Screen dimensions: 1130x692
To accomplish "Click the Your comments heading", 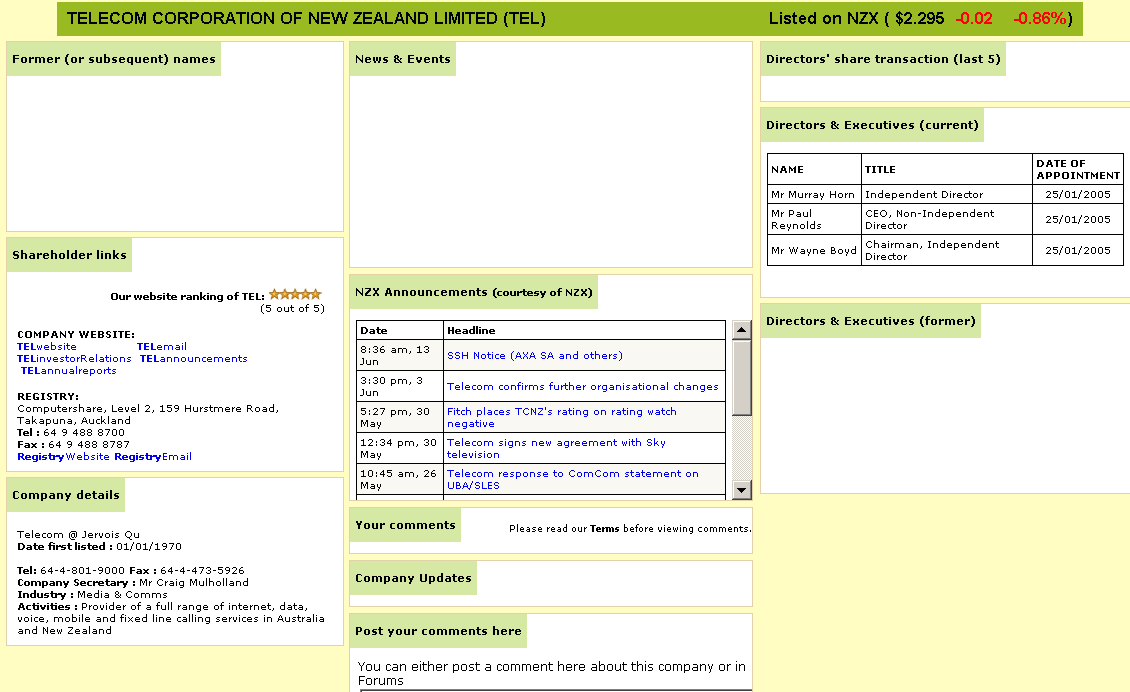I will 405,525.
